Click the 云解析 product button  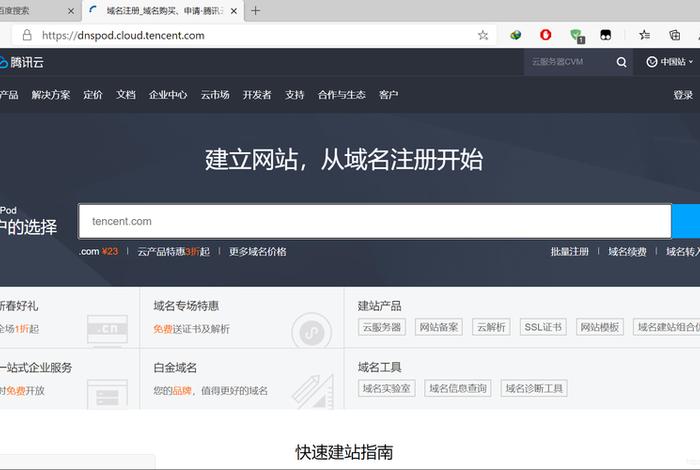coord(491,327)
